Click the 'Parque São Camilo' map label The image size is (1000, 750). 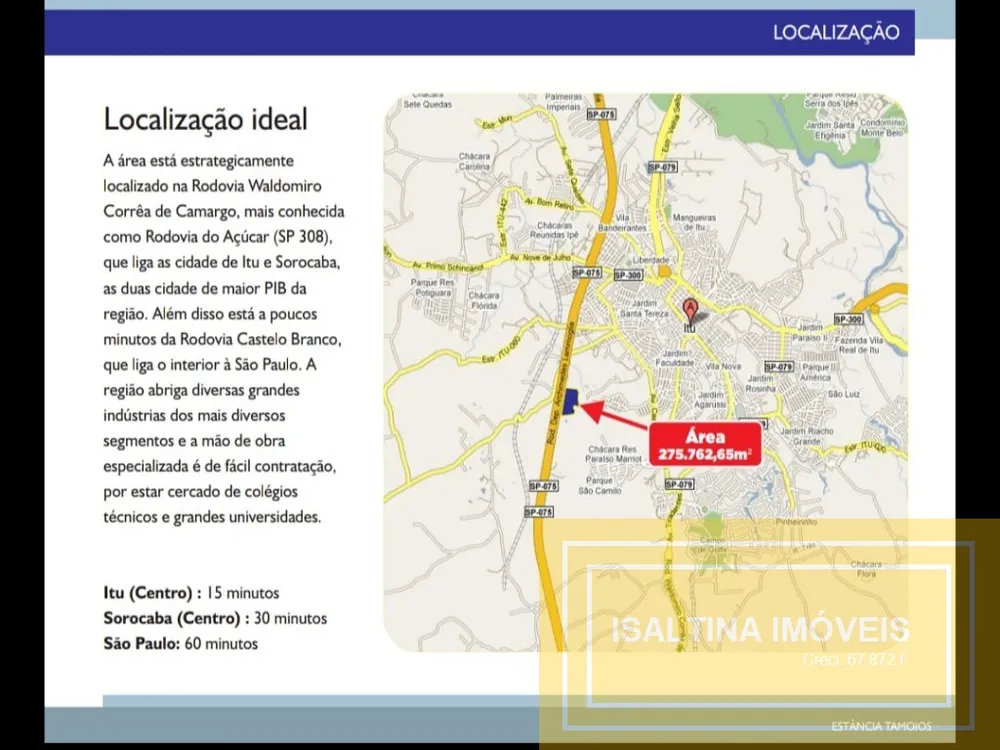pyautogui.click(x=599, y=485)
